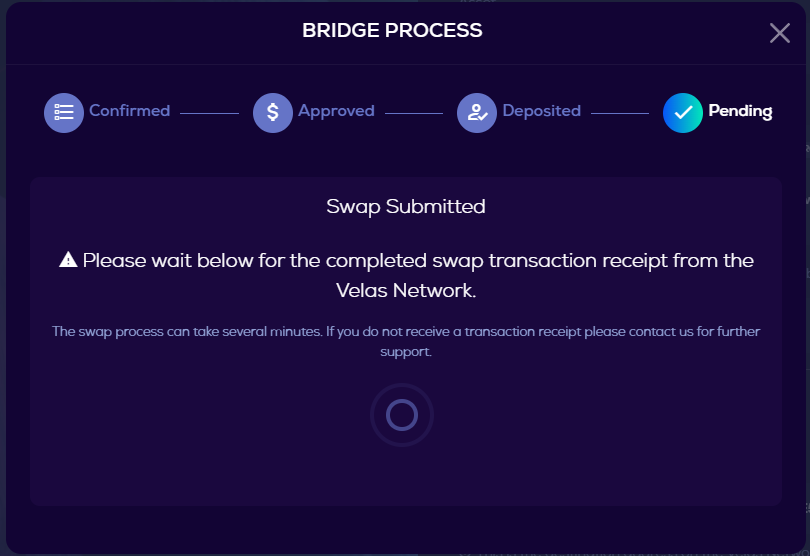Viewport: 810px width, 556px height.
Task: Click the warning triangle icon
Action: click(68, 259)
